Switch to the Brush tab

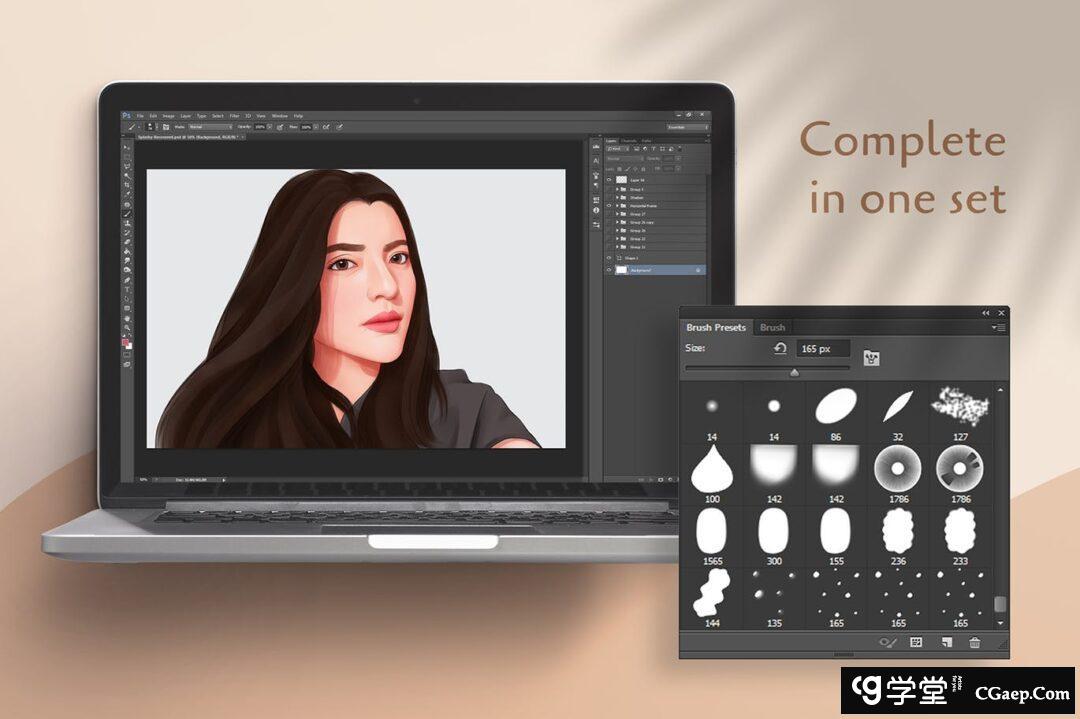[x=772, y=327]
